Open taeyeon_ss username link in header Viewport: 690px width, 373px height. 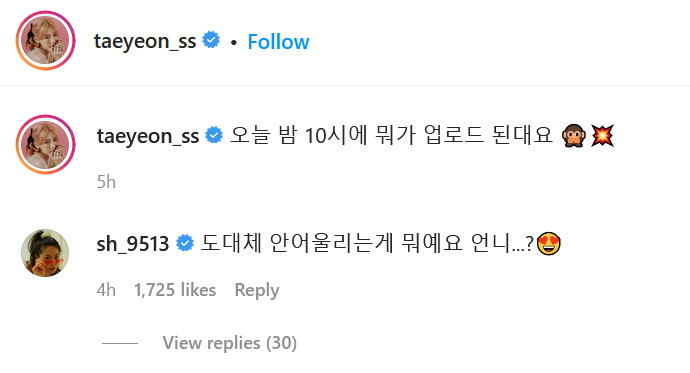pos(145,42)
